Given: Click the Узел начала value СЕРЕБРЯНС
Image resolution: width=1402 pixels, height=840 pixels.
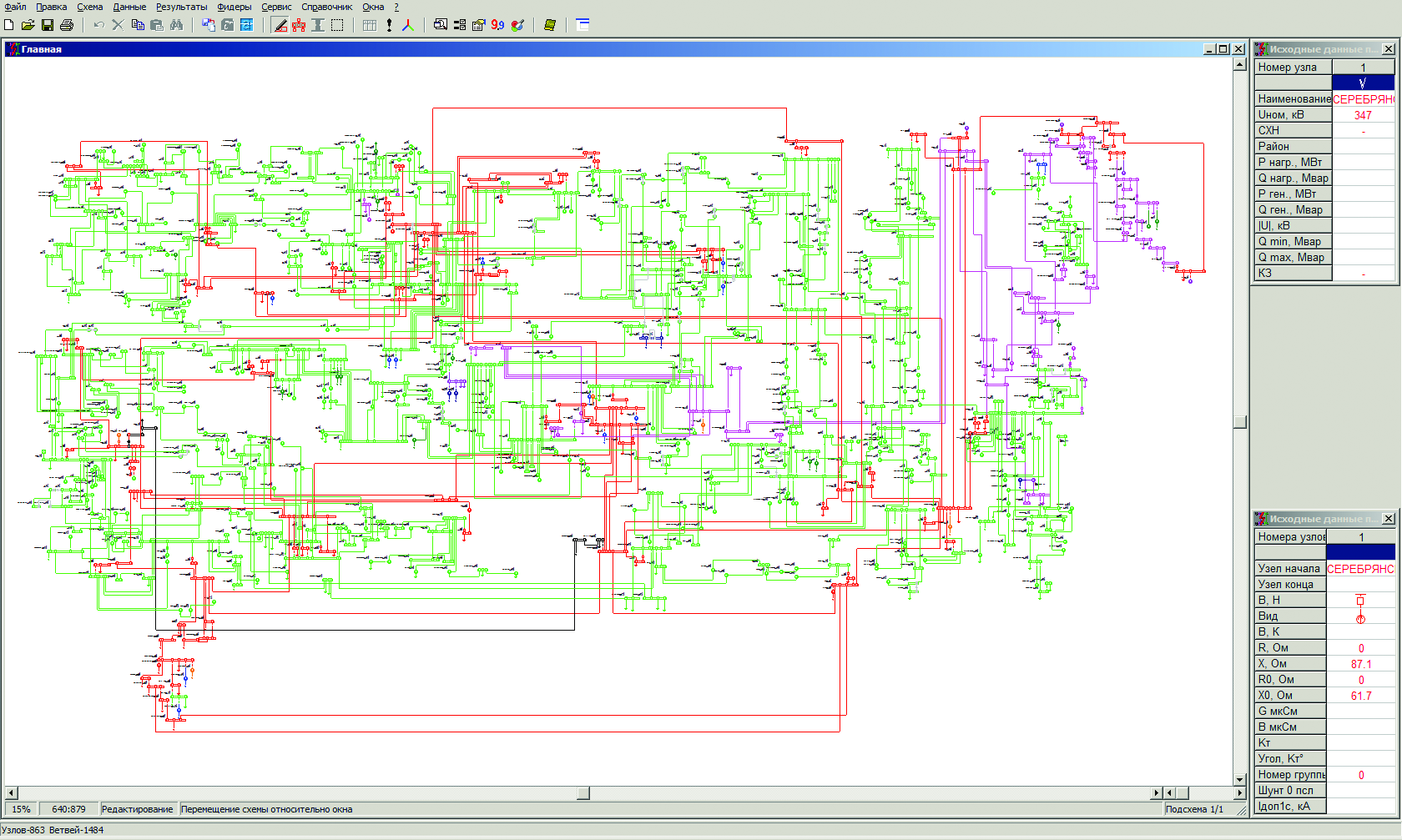Looking at the screenshot, I should click(x=1361, y=569).
